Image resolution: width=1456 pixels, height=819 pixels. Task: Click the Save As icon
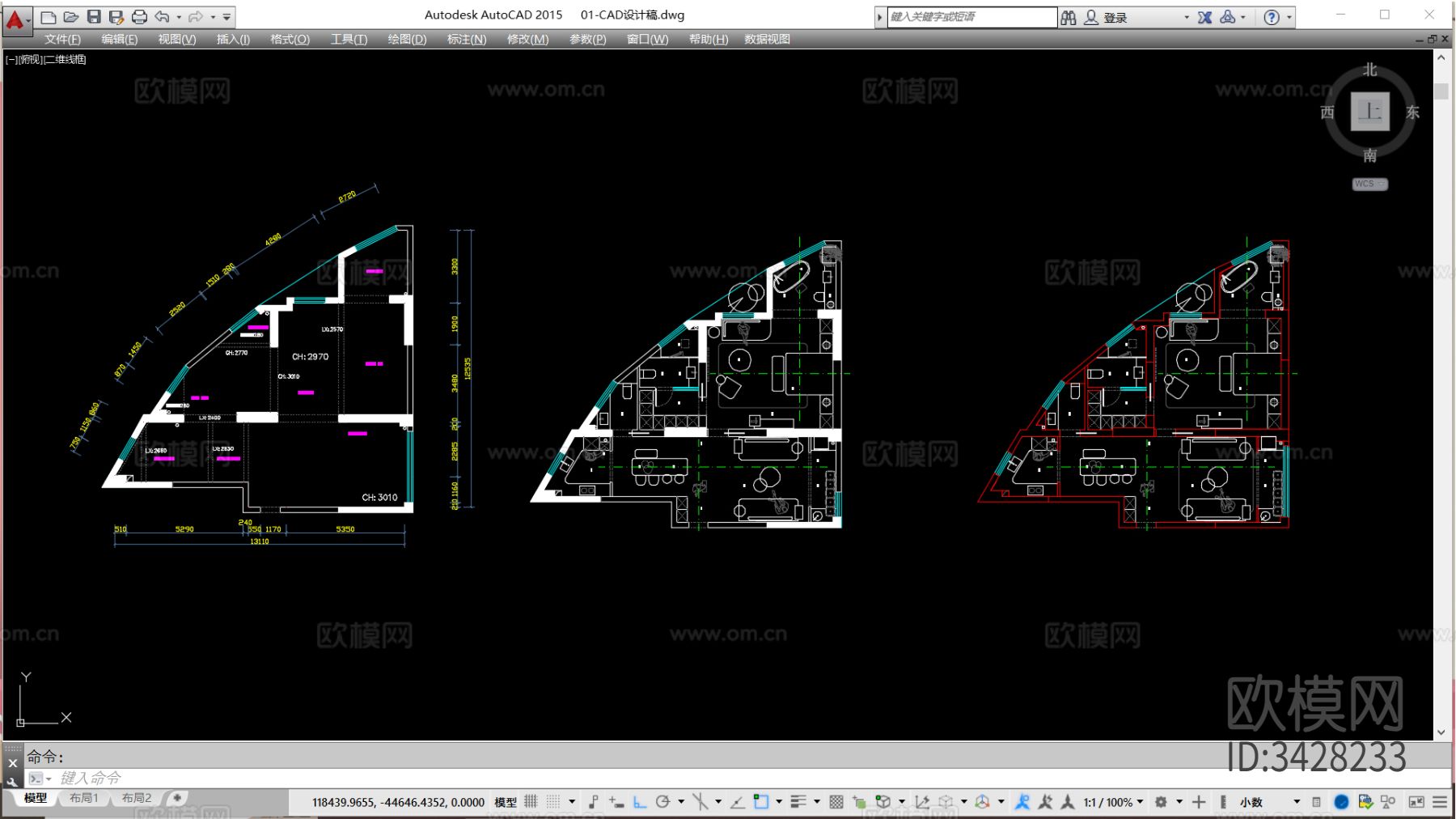pos(116,17)
